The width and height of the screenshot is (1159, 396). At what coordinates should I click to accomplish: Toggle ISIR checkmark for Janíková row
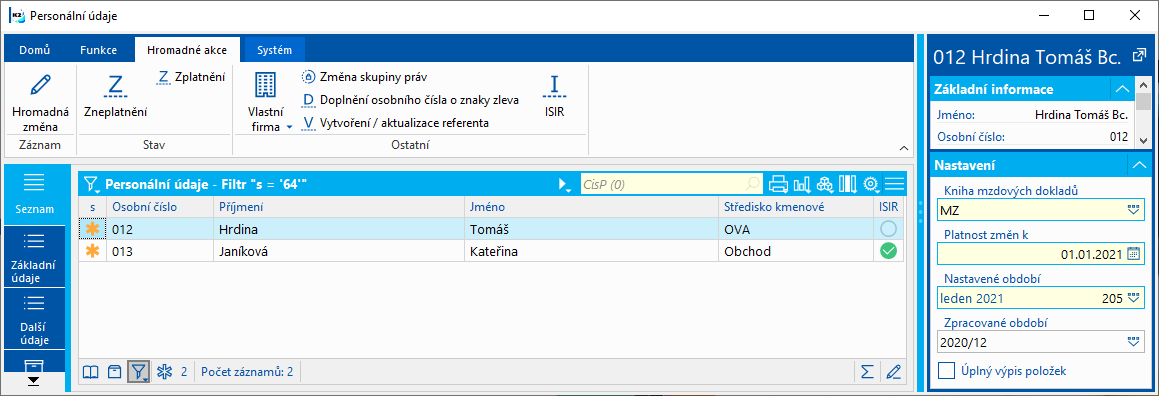point(888,251)
